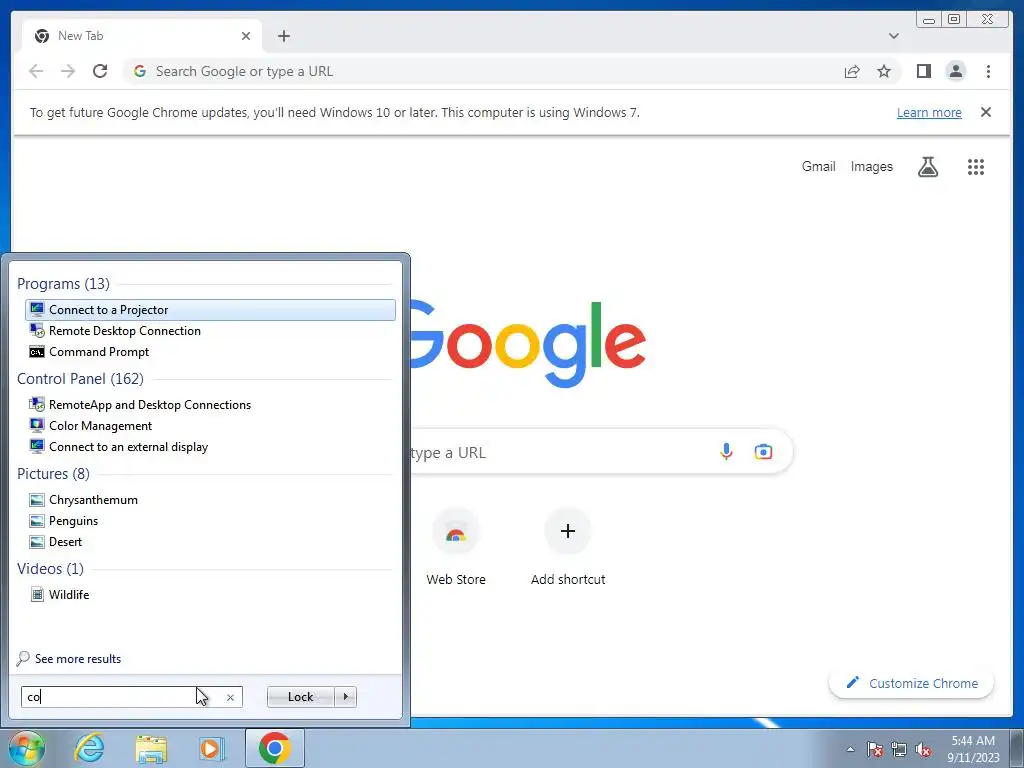Start voice search with the microphone
Viewport: 1024px width, 768px height.
pos(726,451)
